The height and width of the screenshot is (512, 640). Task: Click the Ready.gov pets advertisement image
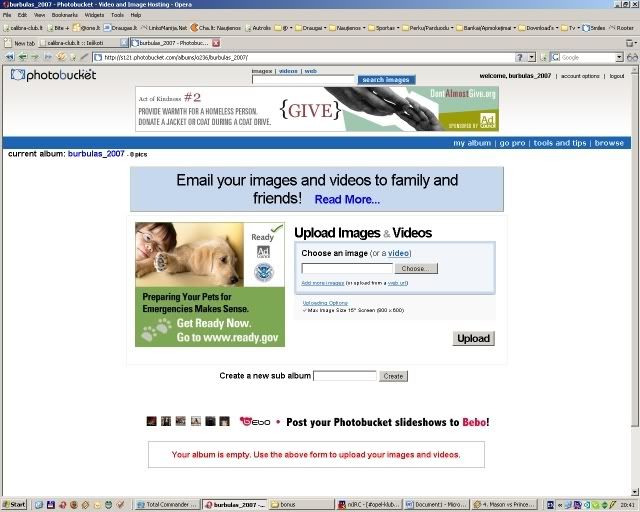(x=210, y=284)
